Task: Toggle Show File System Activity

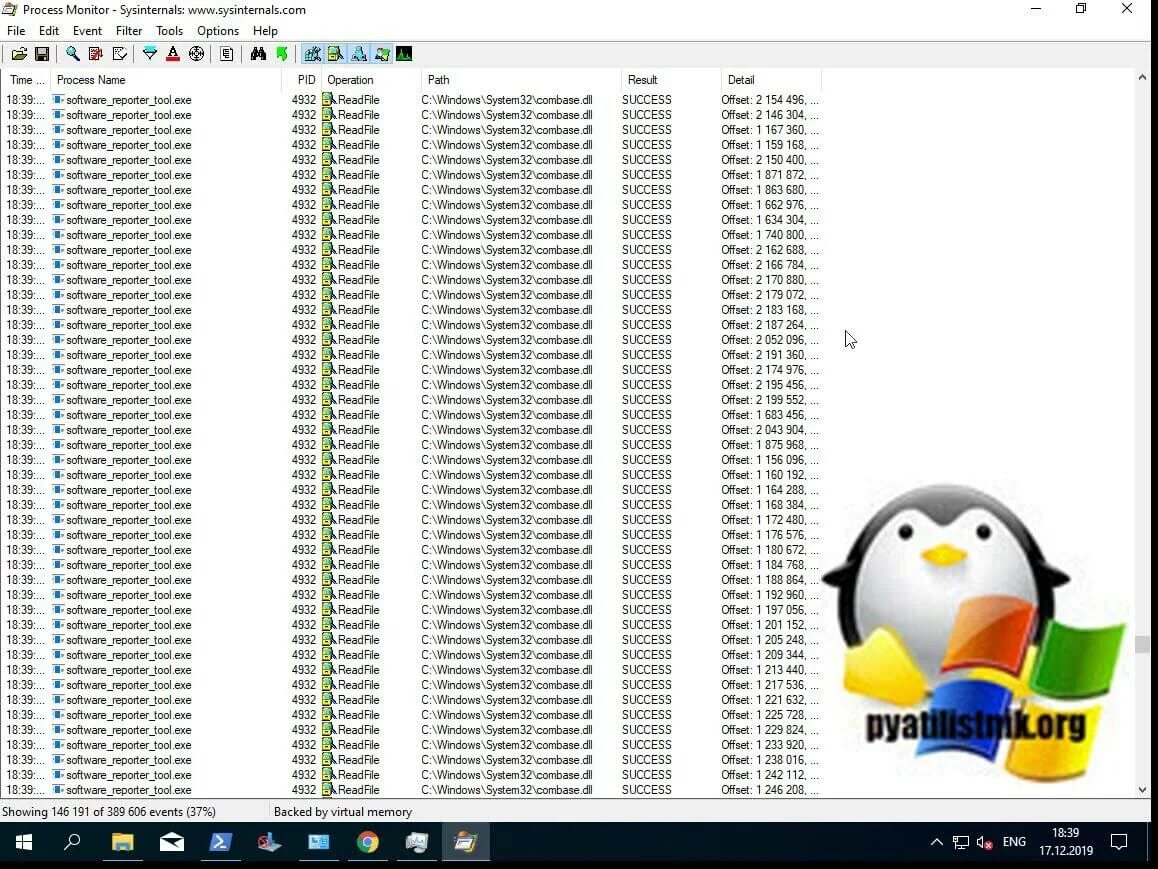Action: [336, 54]
